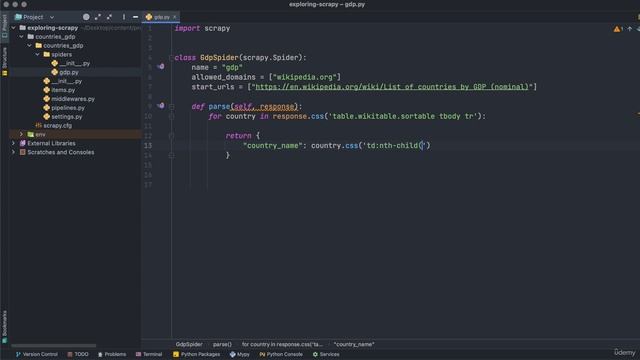Image resolution: width=640 pixels, height=360 pixels.
Task: Collapse the exploring-scrapy root folder
Action: click(x=14, y=28)
